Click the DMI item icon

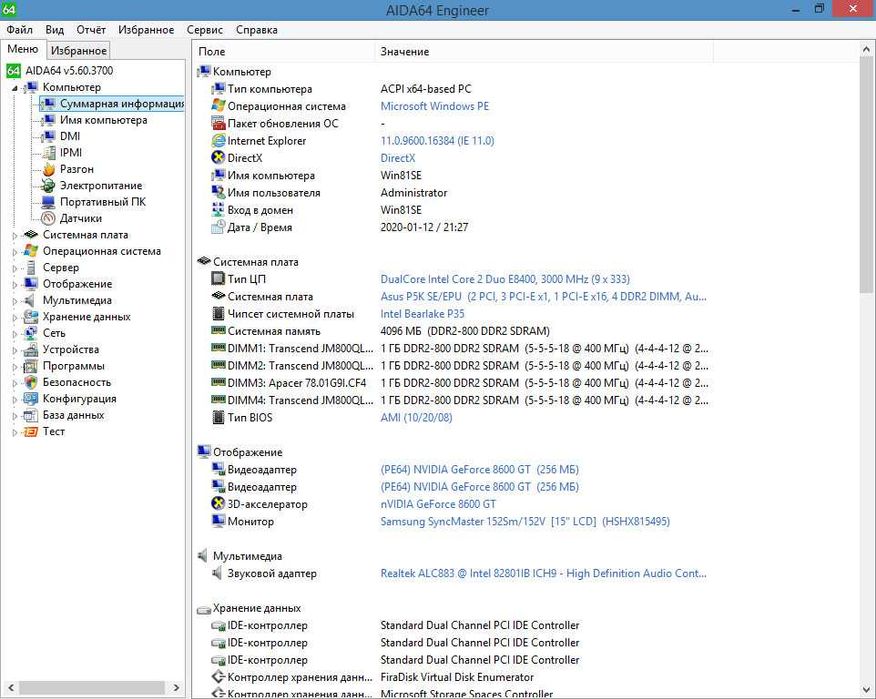[49, 136]
